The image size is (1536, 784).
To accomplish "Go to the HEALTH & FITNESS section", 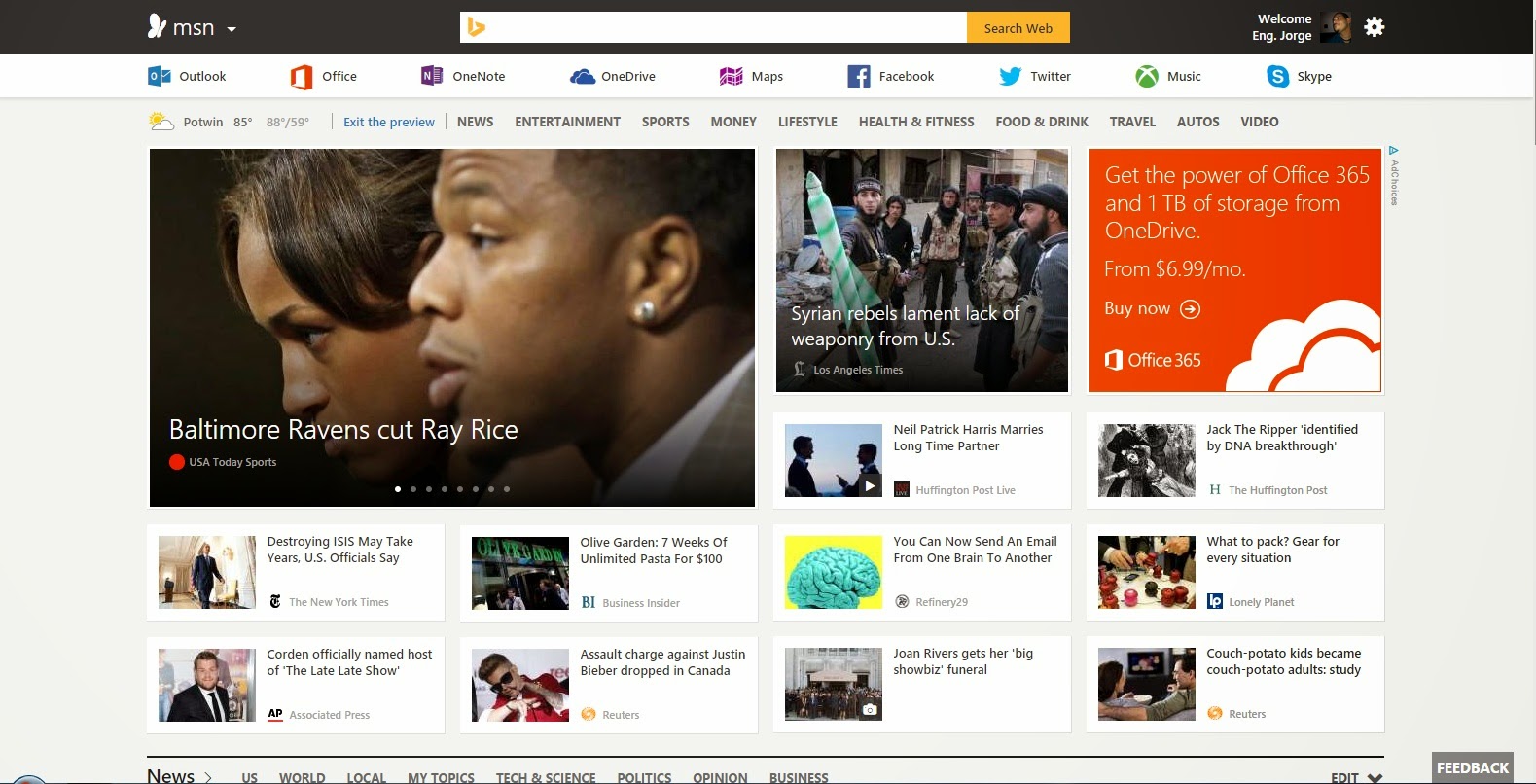I will (x=915, y=122).
